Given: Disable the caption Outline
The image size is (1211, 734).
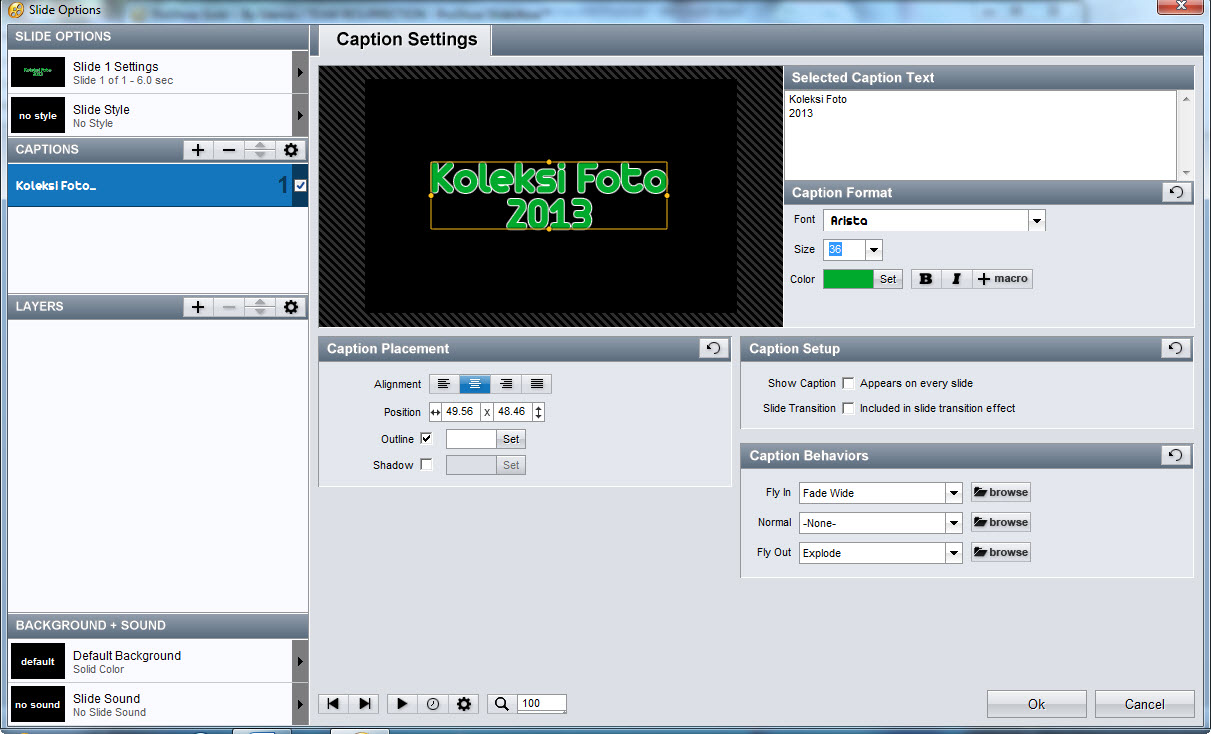Looking at the screenshot, I should click(x=427, y=438).
